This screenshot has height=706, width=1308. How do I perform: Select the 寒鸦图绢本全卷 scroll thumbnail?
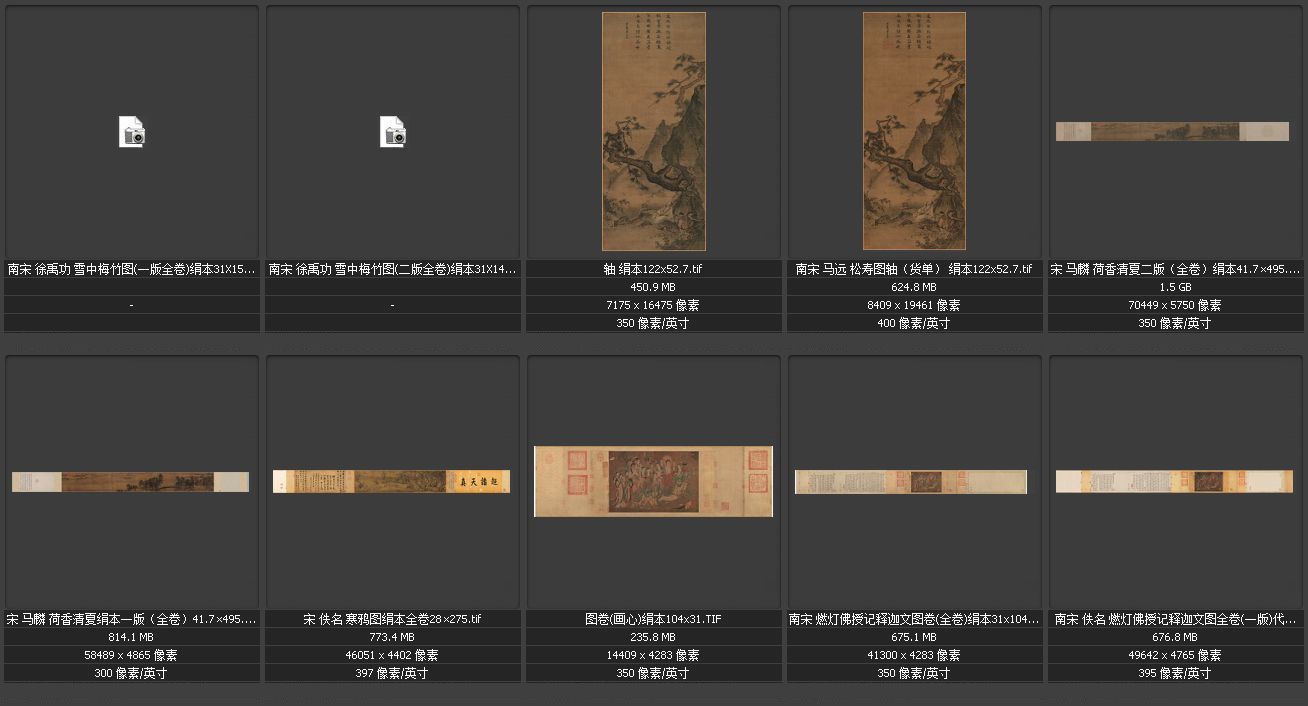click(x=391, y=481)
